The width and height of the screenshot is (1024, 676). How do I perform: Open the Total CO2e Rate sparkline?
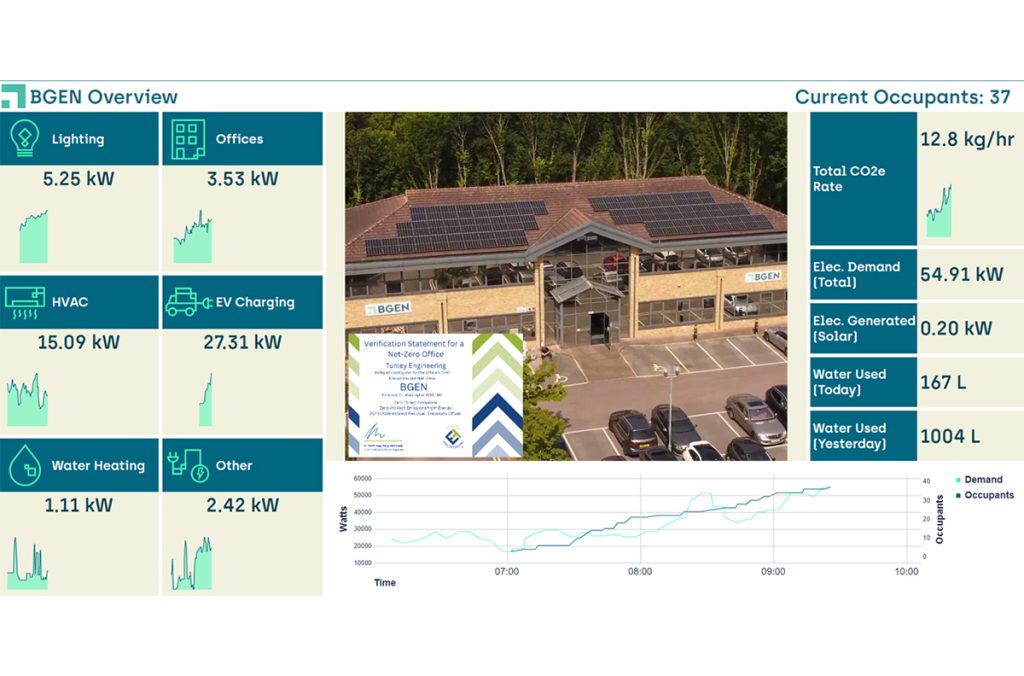click(x=939, y=210)
